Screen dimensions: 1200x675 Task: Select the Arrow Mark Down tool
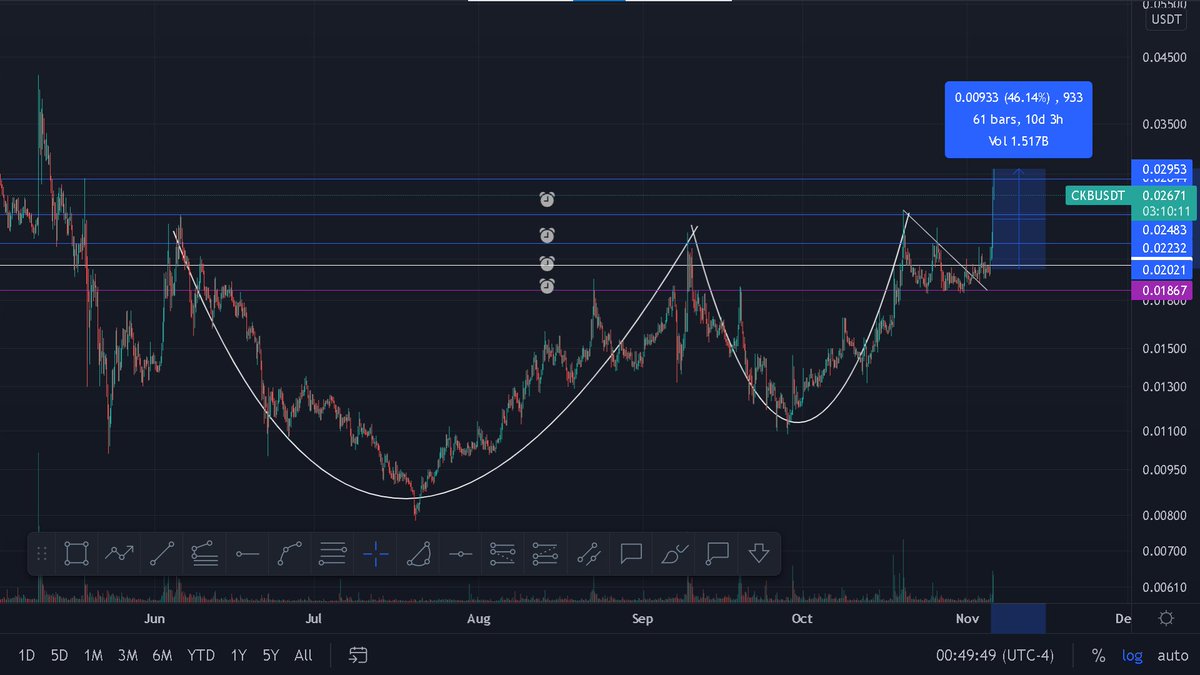(758, 553)
